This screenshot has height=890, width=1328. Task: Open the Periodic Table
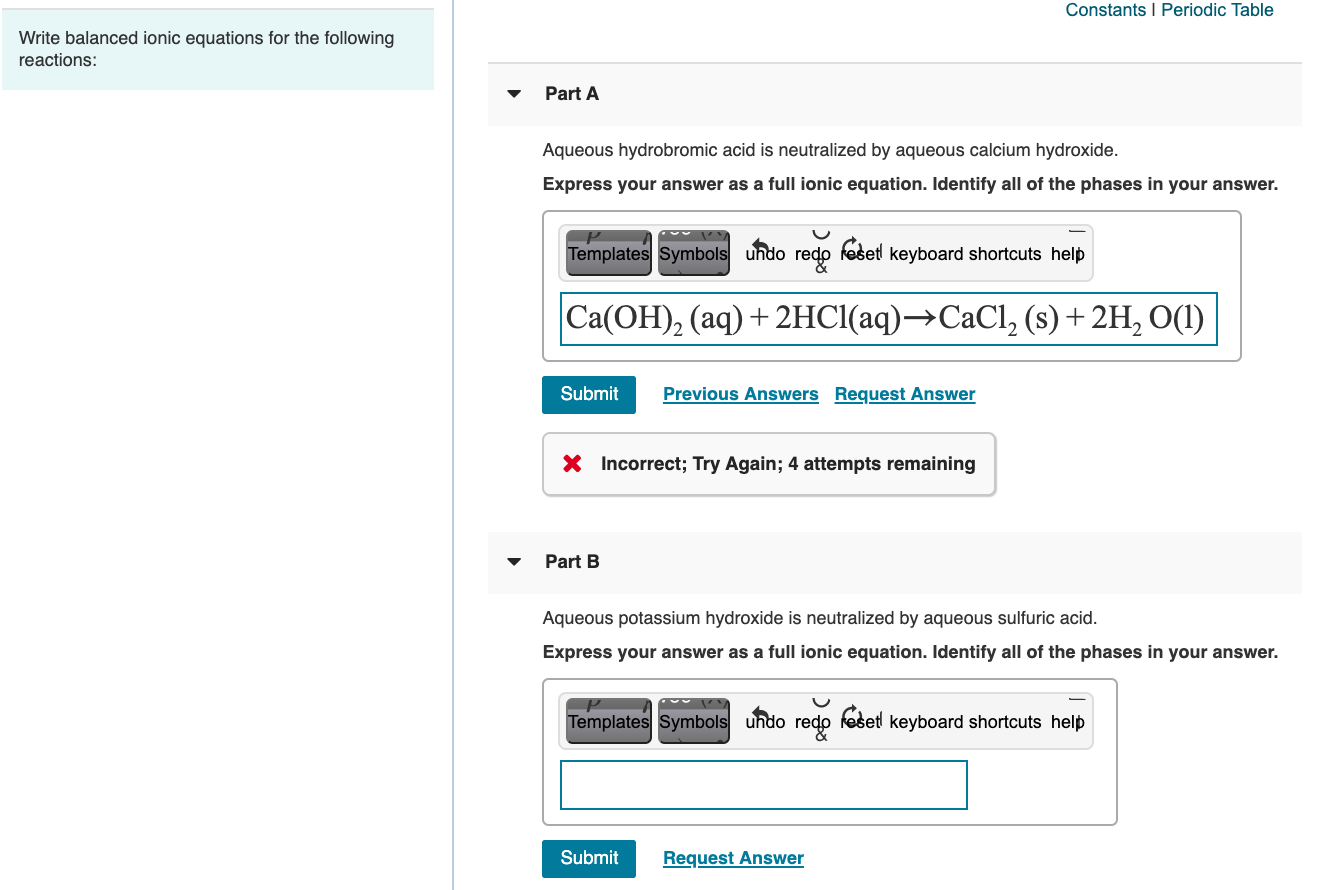[x=1217, y=10]
